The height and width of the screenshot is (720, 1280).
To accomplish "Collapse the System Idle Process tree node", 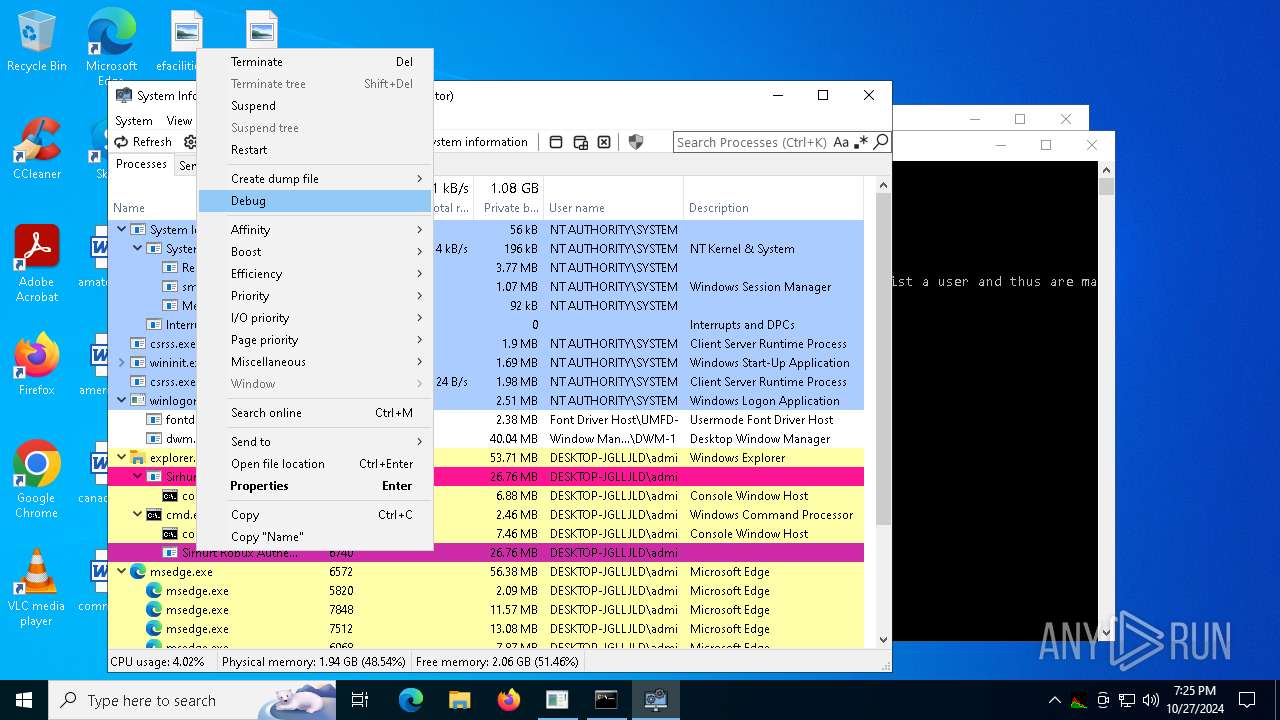I will [122, 230].
